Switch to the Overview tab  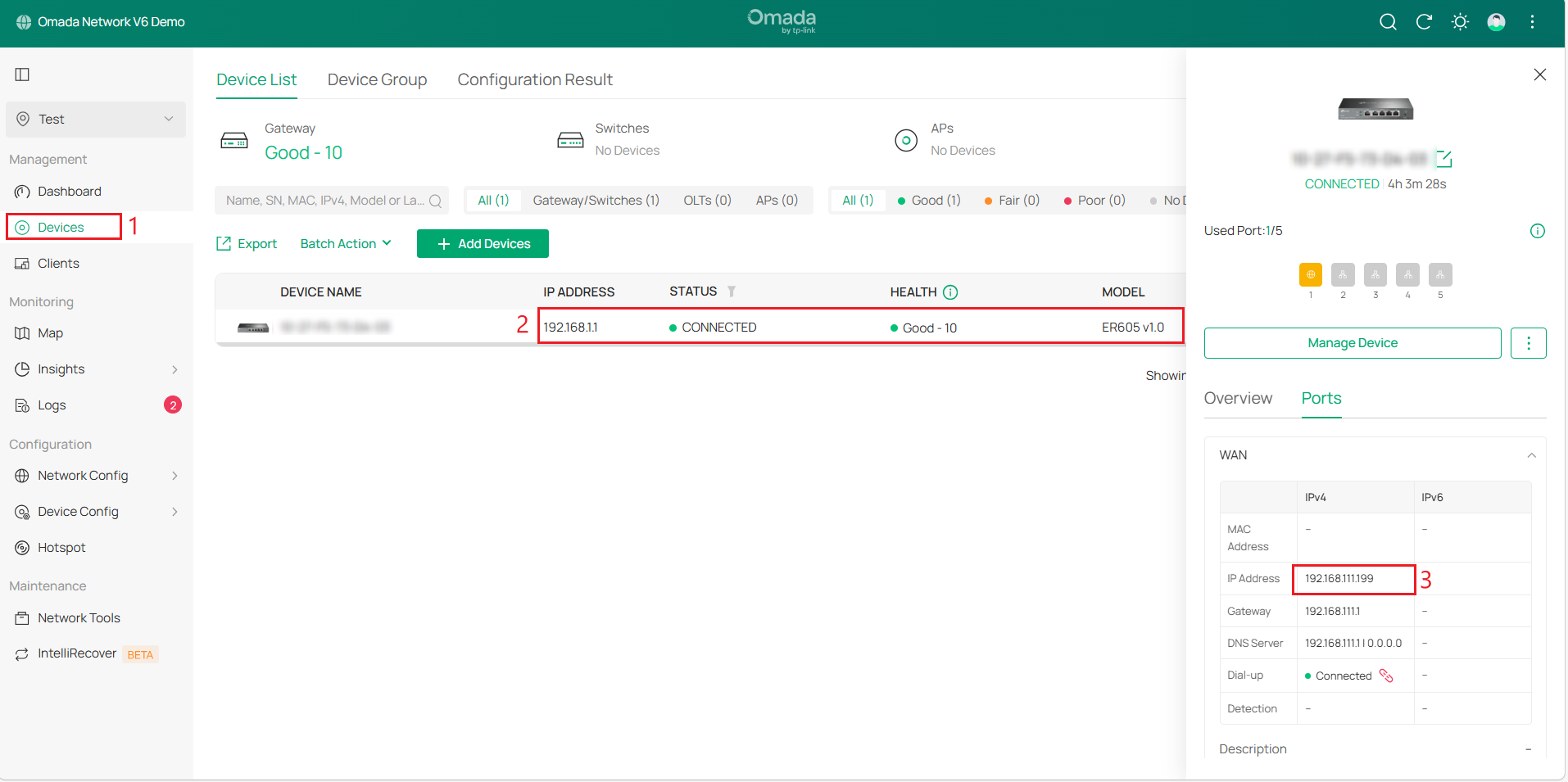pyautogui.click(x=1237, y=398)
